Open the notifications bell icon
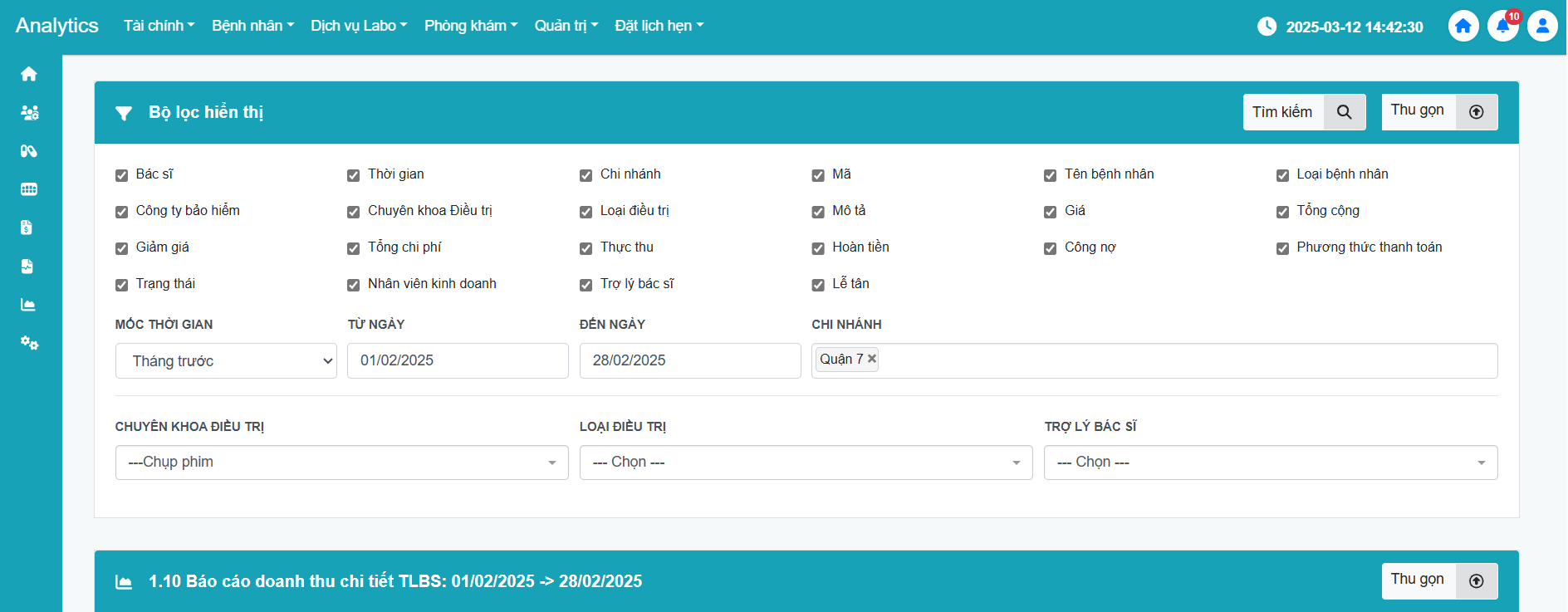1568x612 pixels. (1502, 26)
